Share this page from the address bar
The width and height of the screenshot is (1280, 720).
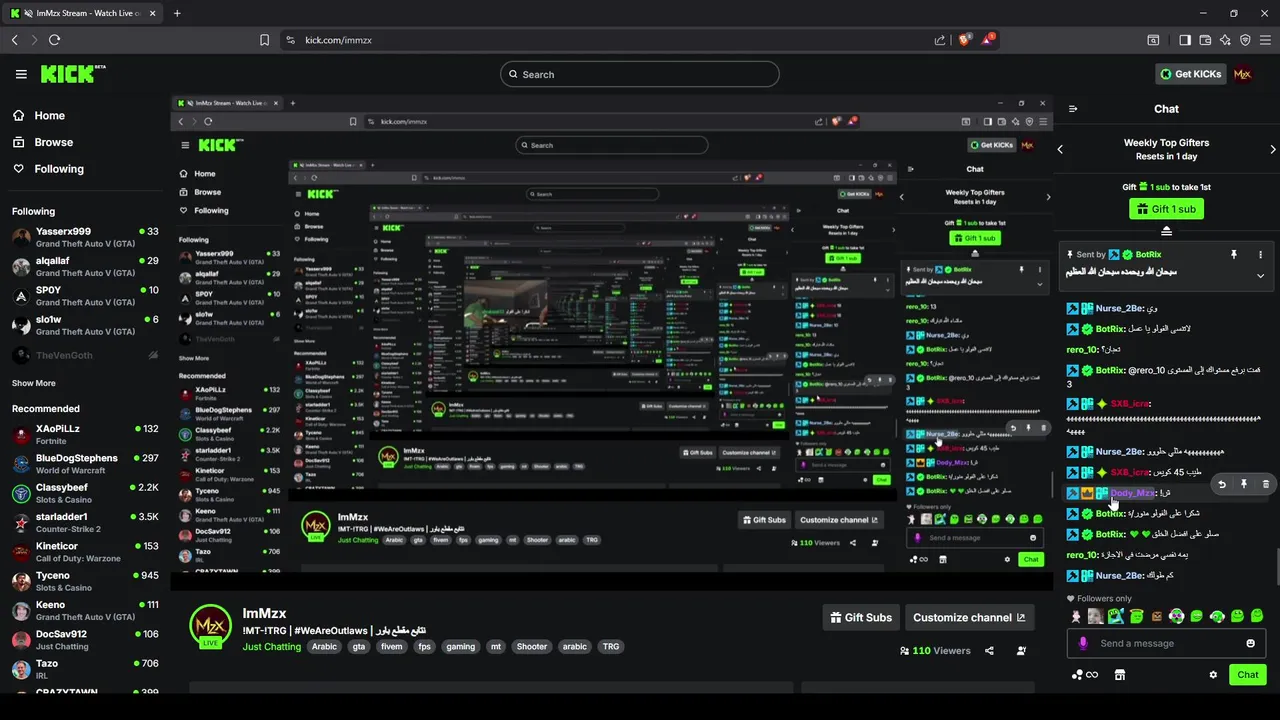tap(940, 40)
